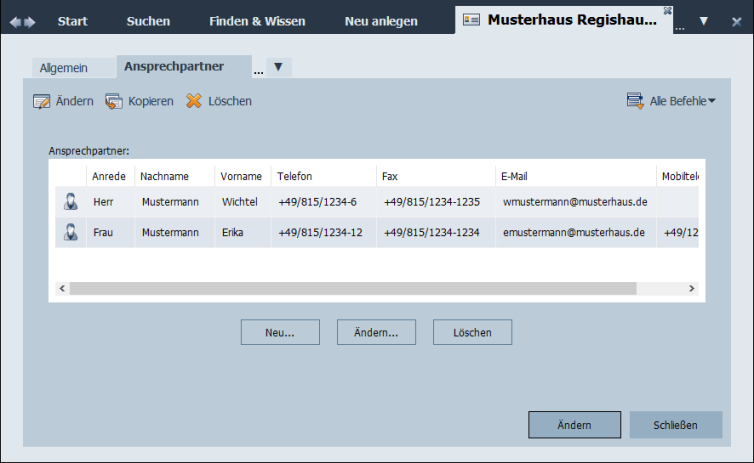Click the Ändern pencil icon in toolbar
The image size is (754, 463).
tap(41, 101)
